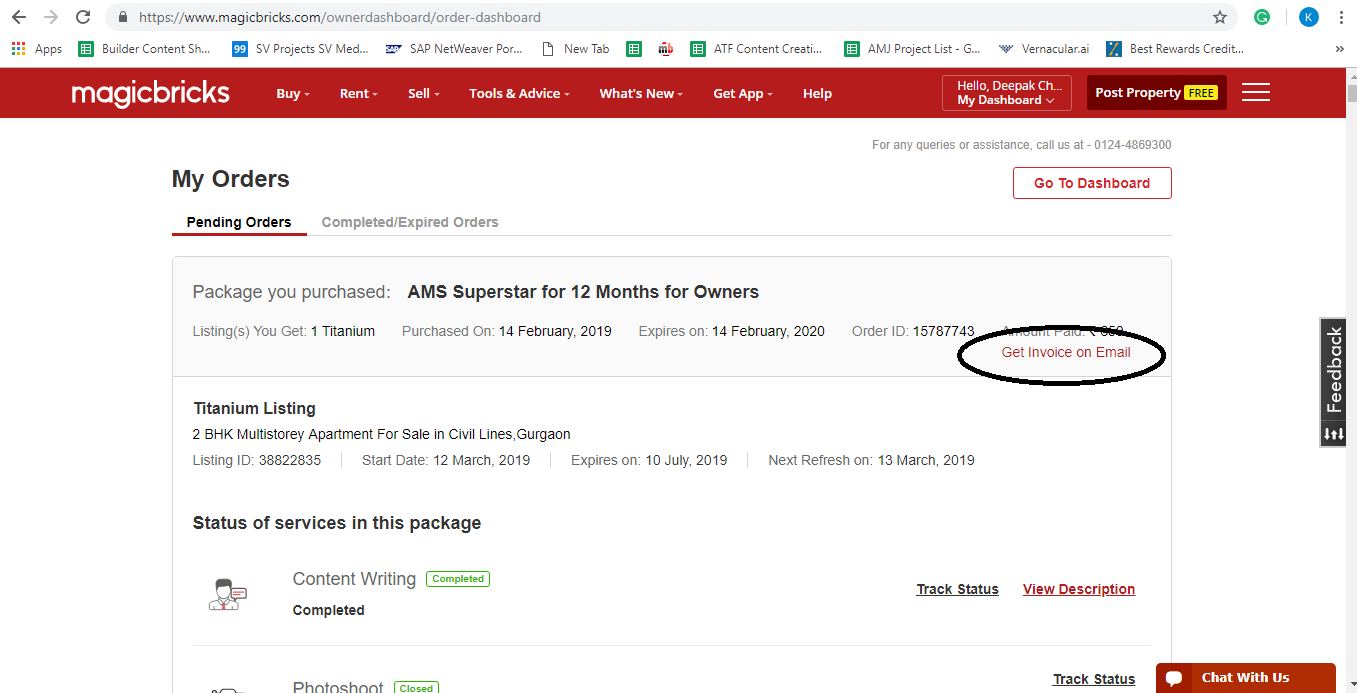Image resolution: width=1357 pixels, height=693 pixels.
Task: Click the magicbricks logo
Action: 150,93
